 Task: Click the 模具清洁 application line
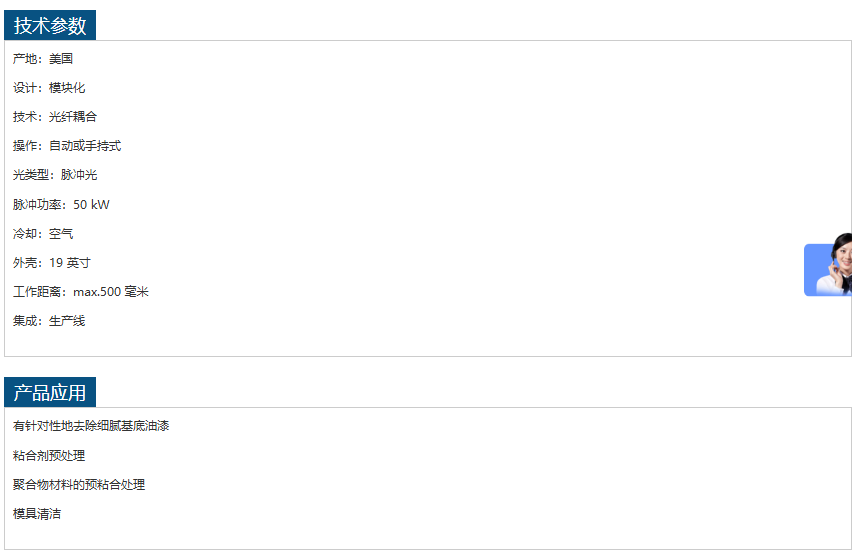click(x=37, y=514)
